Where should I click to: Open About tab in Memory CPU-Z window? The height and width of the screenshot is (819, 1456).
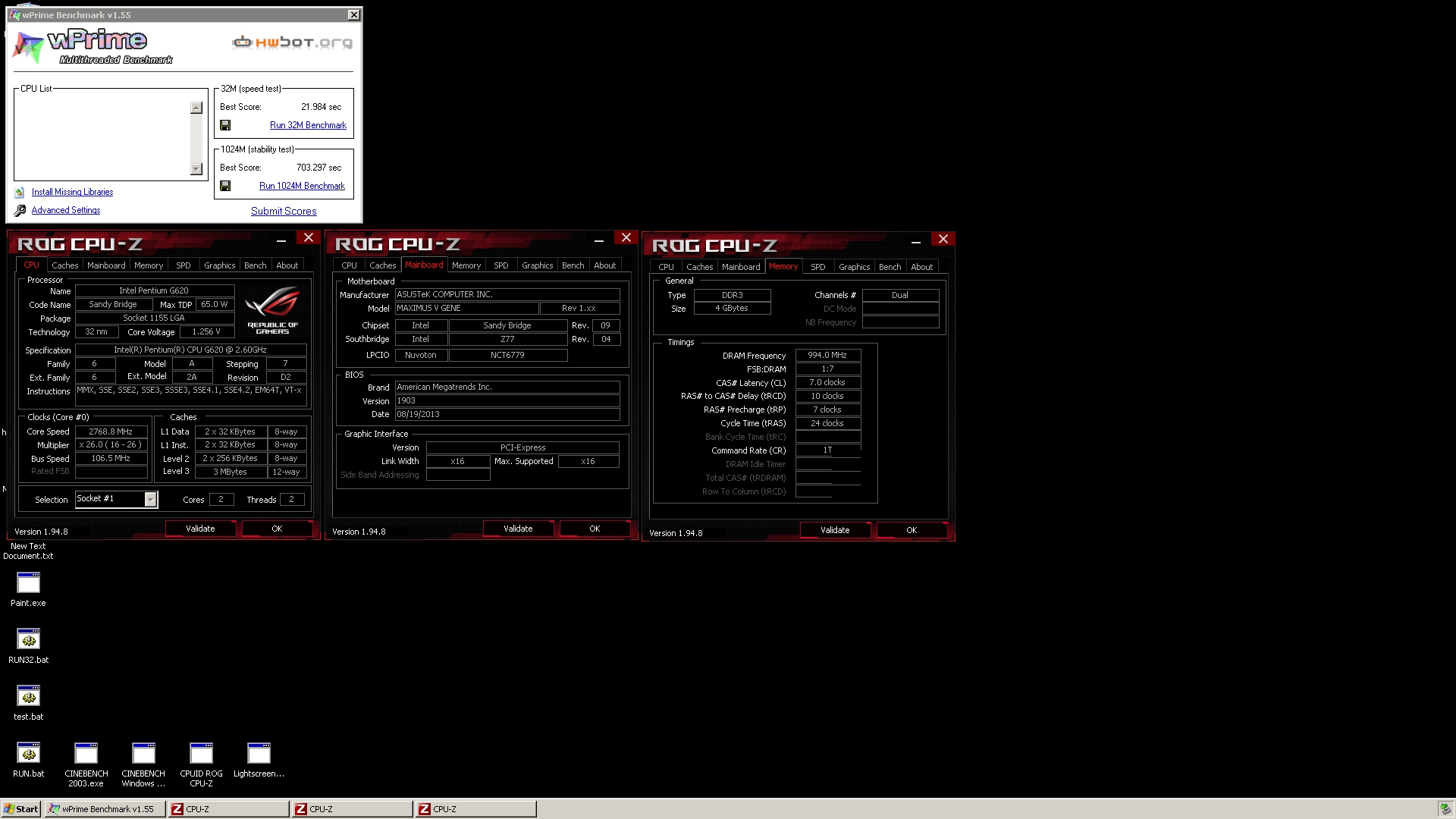tap(922, 267)
